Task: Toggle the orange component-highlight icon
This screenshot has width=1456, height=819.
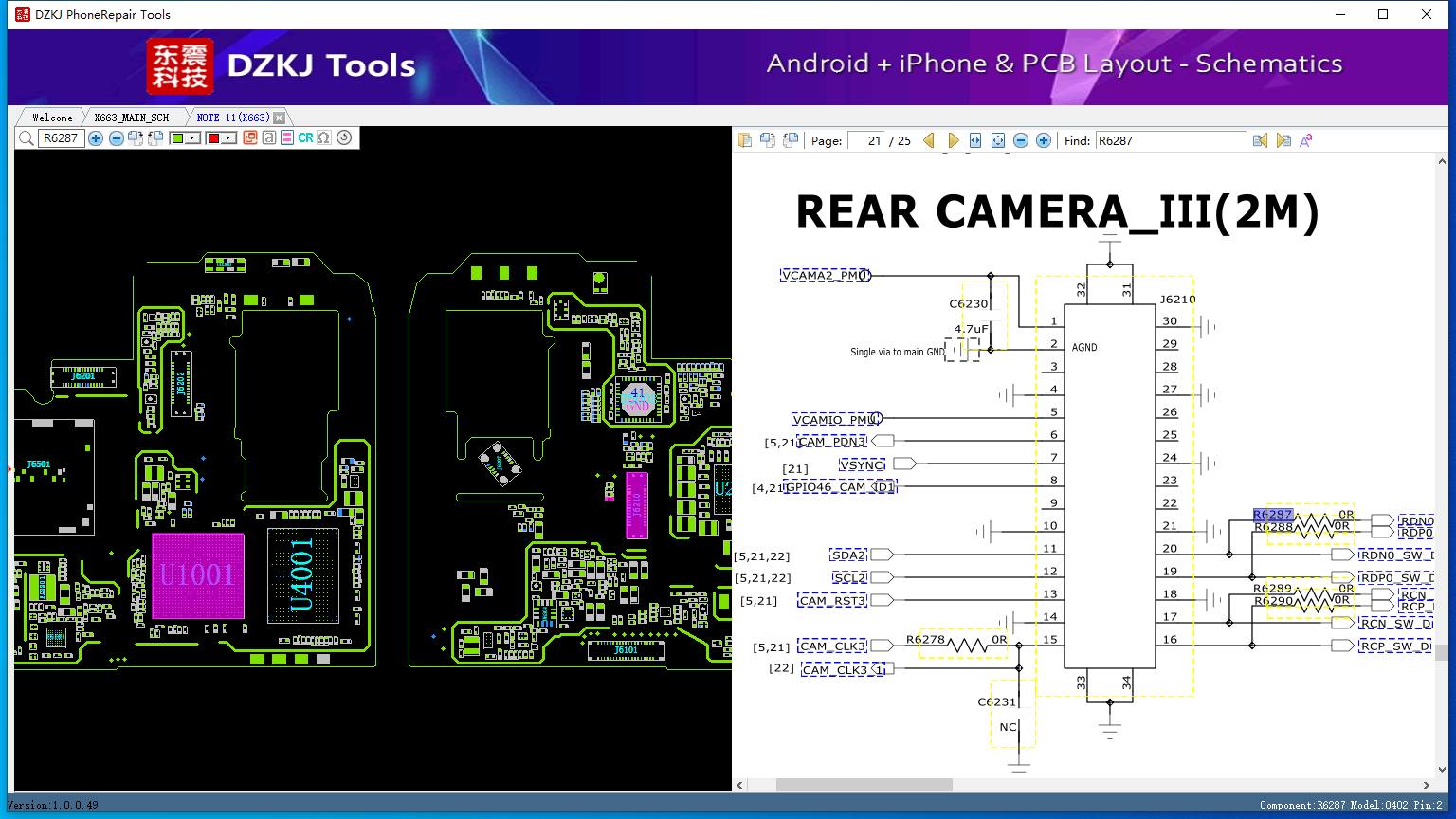Action: [250, 138]
